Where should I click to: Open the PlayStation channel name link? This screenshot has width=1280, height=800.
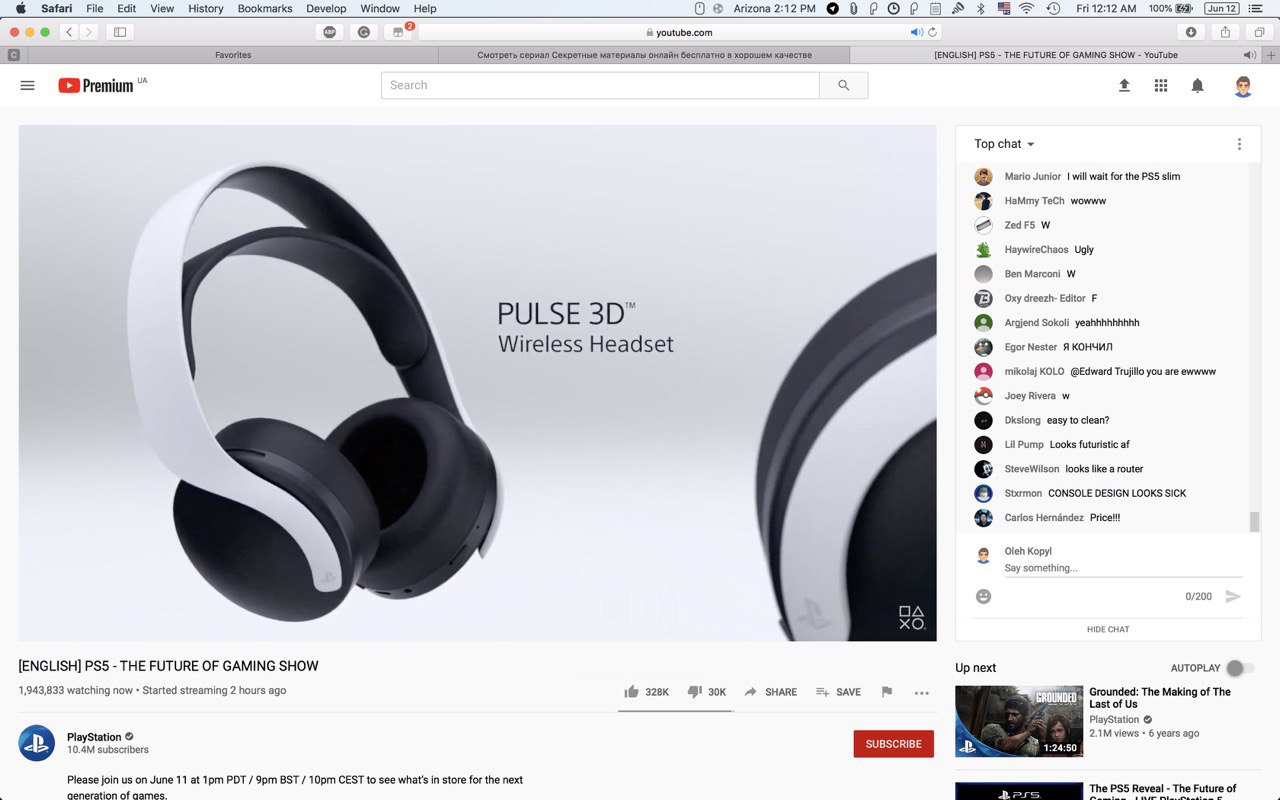coord(94,737)
